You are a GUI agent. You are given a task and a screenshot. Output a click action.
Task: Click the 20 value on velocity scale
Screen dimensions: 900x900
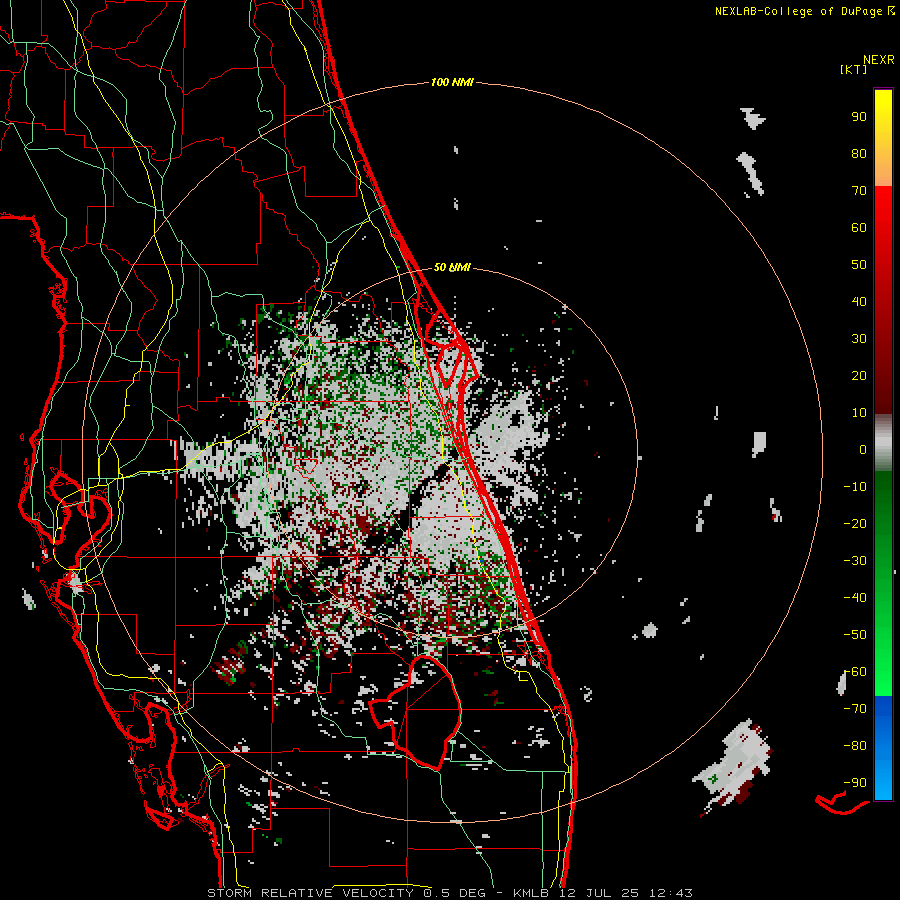859,376
